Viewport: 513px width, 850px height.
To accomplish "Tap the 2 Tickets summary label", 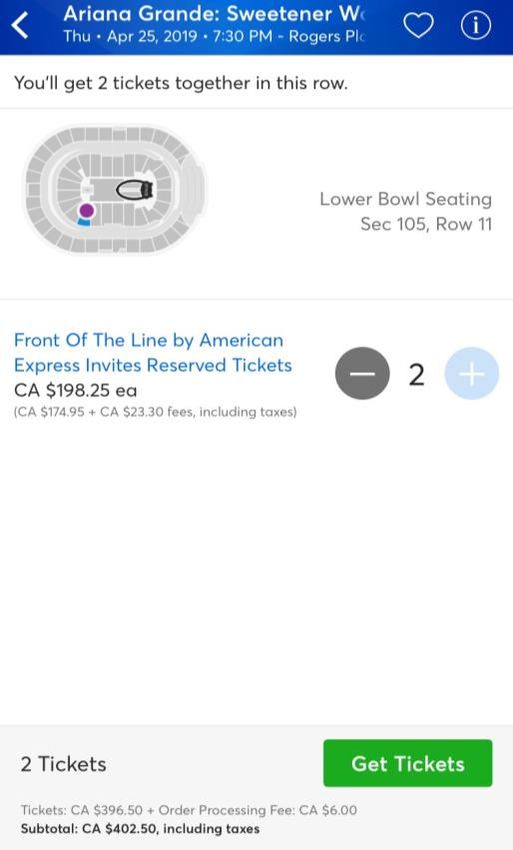I will tap(63, 764).
